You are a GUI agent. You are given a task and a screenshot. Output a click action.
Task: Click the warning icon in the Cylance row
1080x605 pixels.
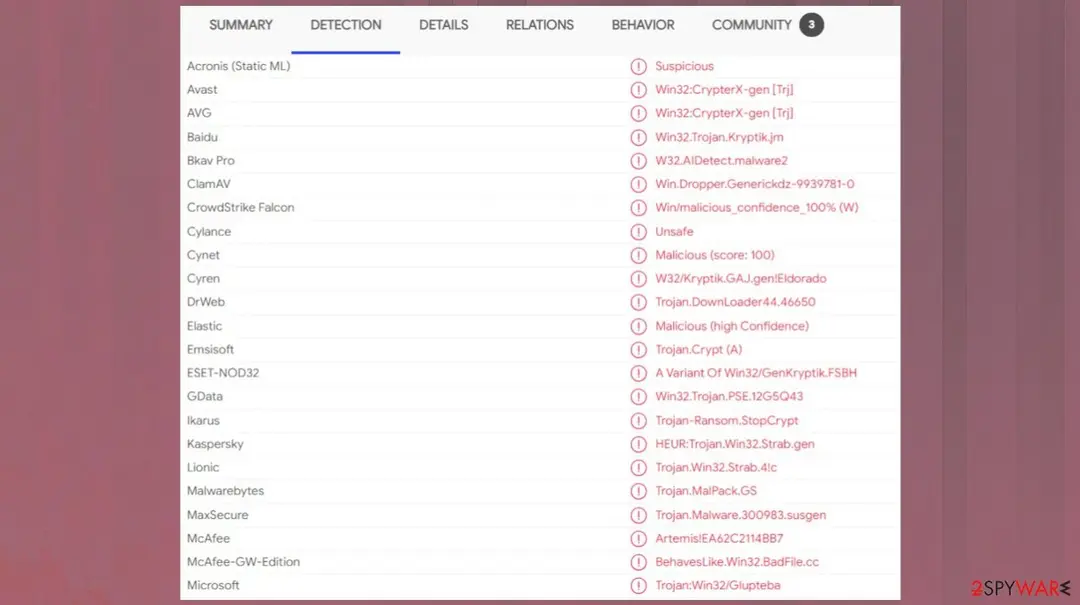[x=638, y=232]
